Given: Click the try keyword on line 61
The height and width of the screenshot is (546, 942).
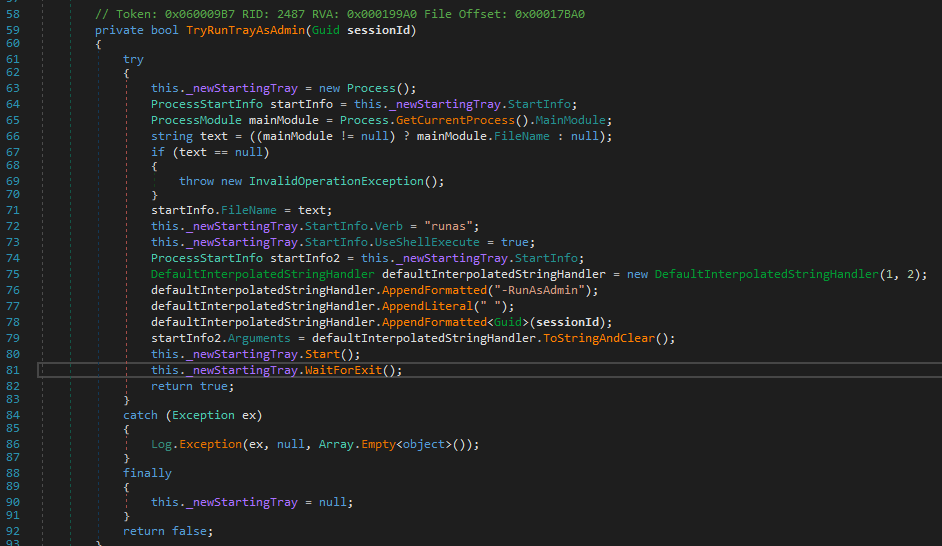Looking at the screenshot, I should [133, 59].
